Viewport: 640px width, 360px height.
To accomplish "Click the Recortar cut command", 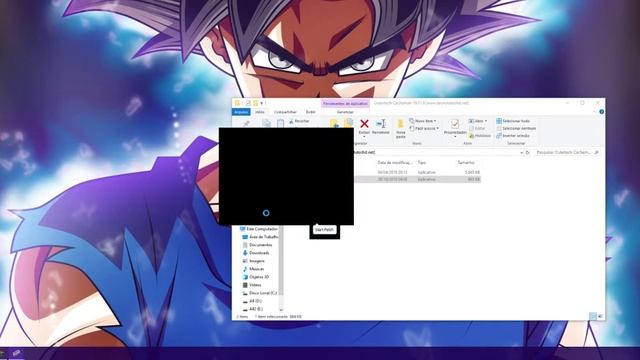I will (299, 121).
